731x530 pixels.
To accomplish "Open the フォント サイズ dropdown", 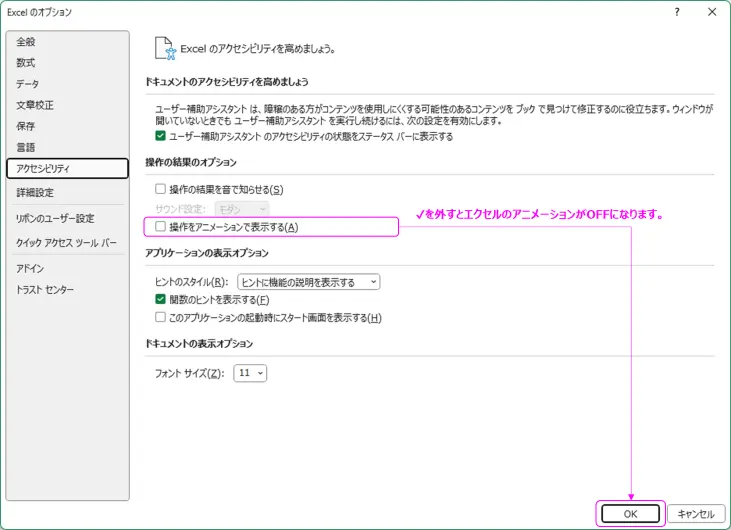I will pyautogui.click(x=250, y=373).
